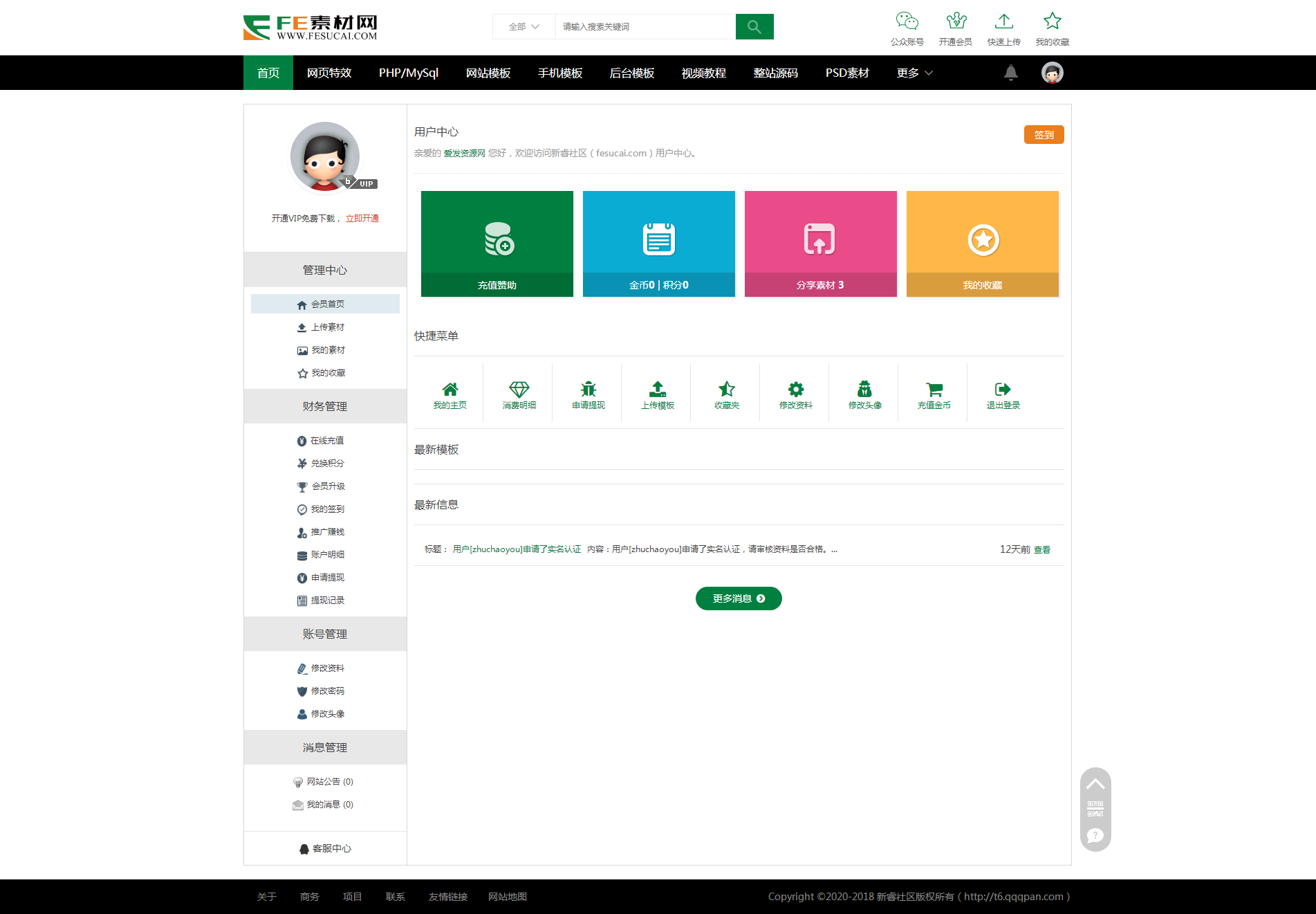Click the green search magnifier button
The width and height of the screenshot is (1316, 914).
click(x=754, y=27)
